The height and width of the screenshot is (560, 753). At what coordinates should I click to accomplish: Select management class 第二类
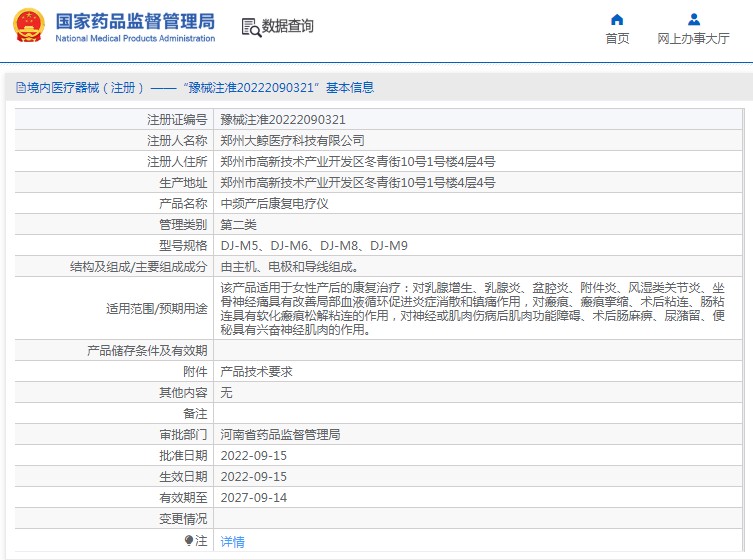tap(239, 225)
